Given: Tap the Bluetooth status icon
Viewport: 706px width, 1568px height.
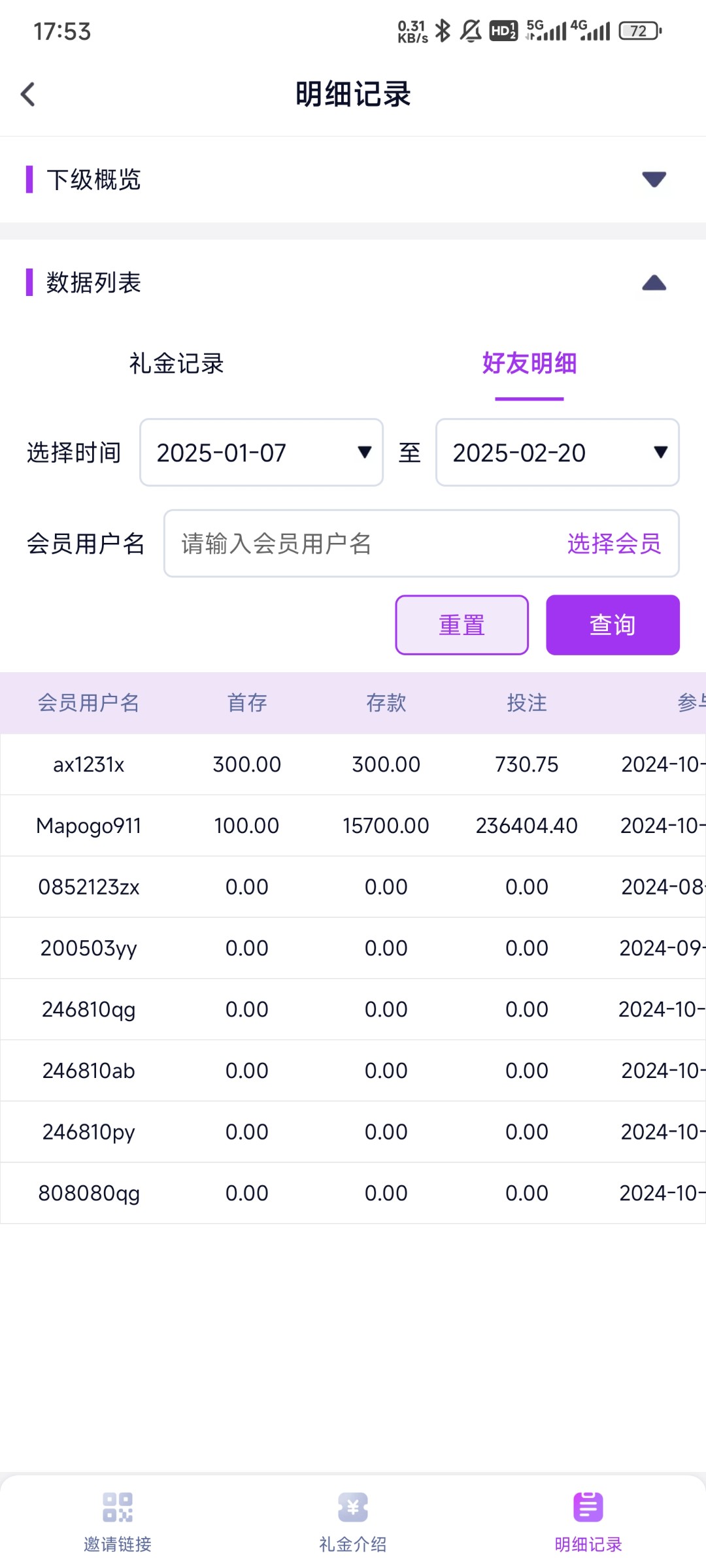Looking at the screenshot, I should 443,31.
